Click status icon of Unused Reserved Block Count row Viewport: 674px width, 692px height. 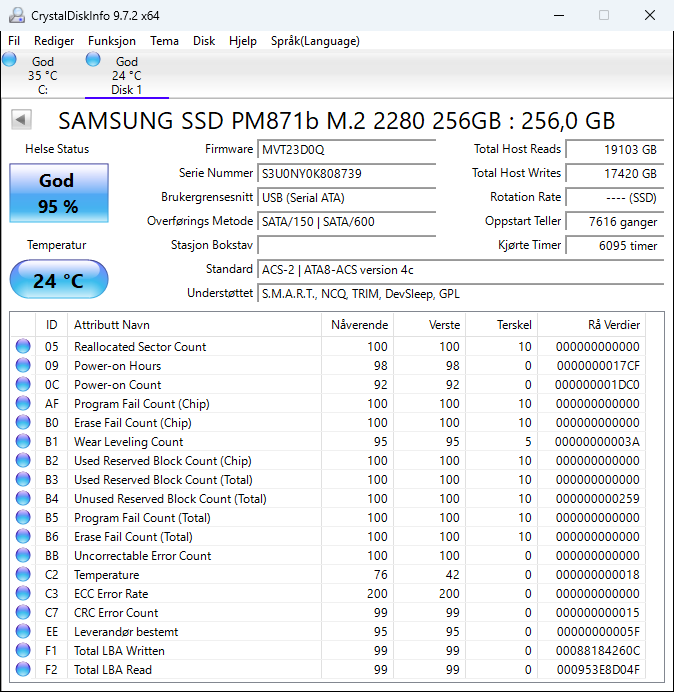pyautogui.click(x=23, y=498)
